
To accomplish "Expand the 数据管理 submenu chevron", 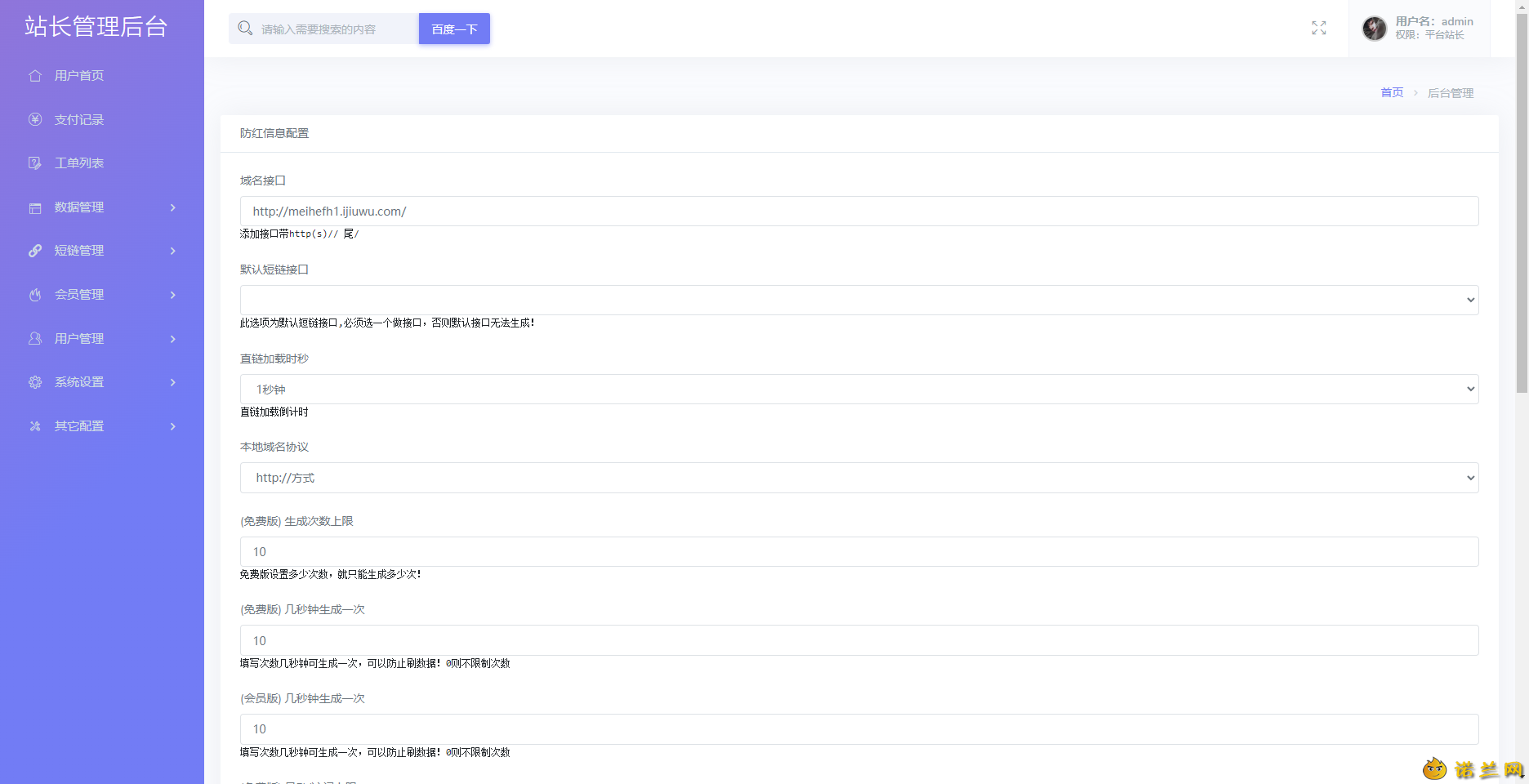I will 173,207.
